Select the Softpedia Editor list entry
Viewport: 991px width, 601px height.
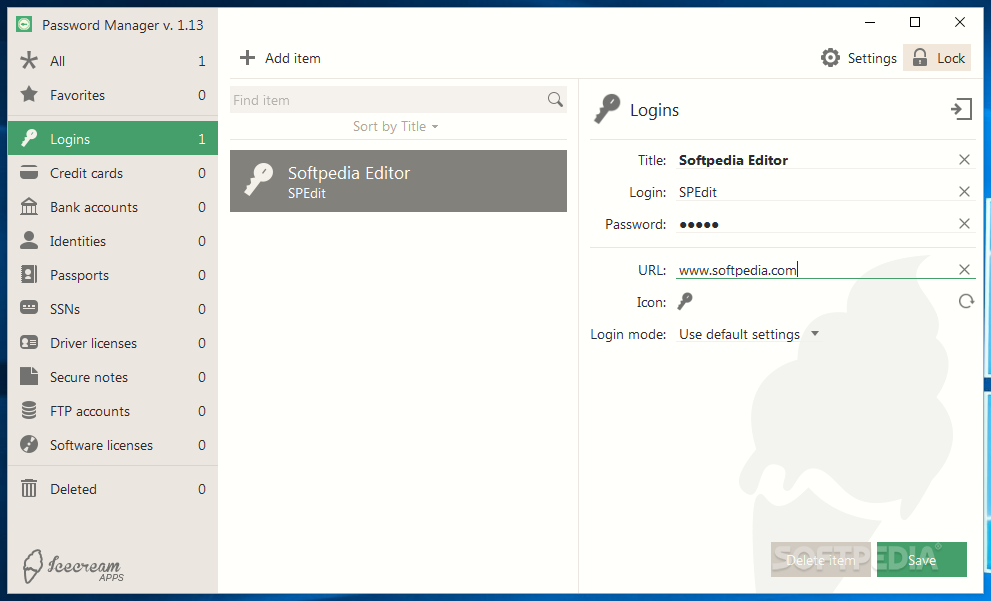click(398, 181)
